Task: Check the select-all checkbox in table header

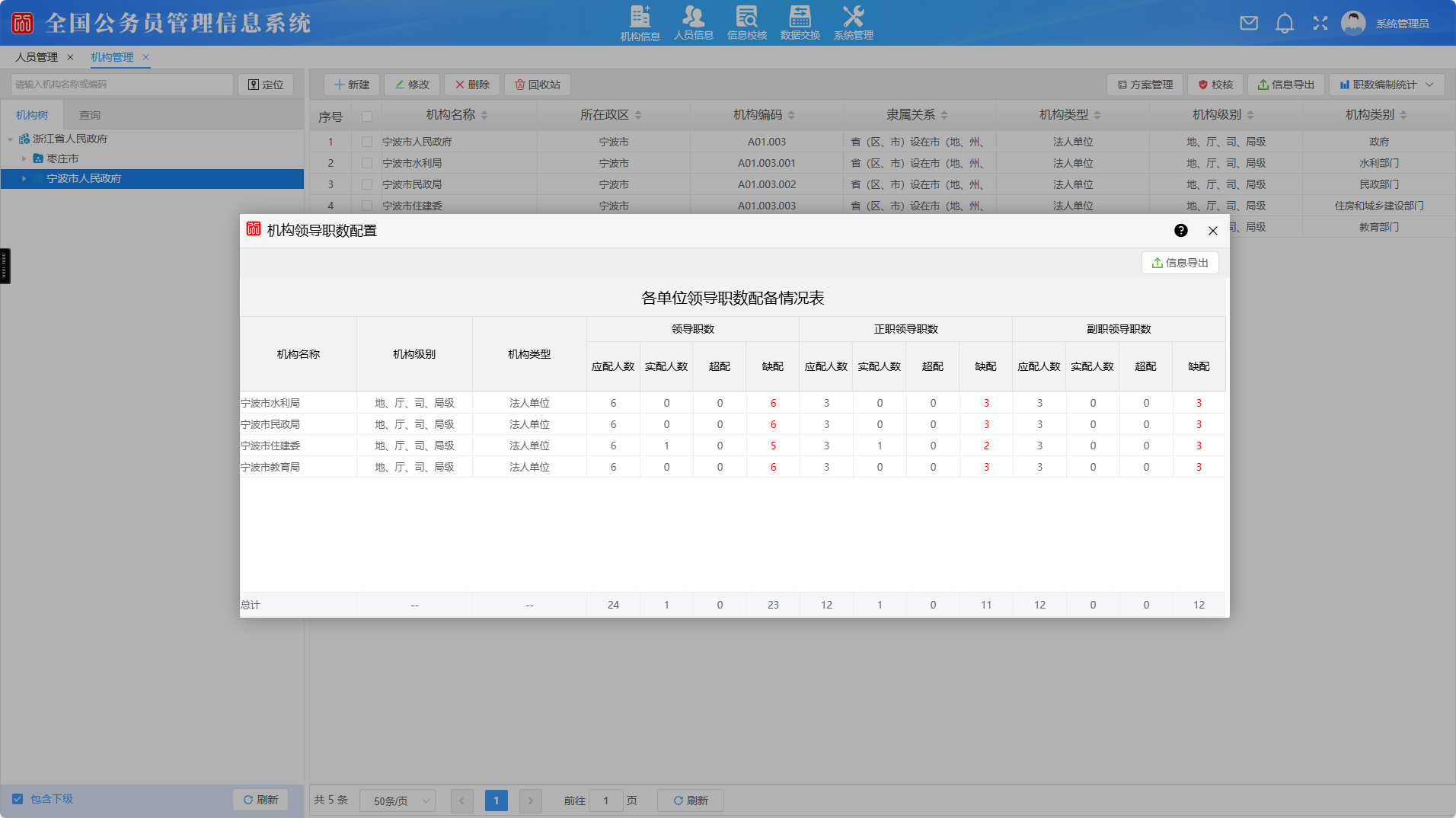Action: (x=367, y=116)
